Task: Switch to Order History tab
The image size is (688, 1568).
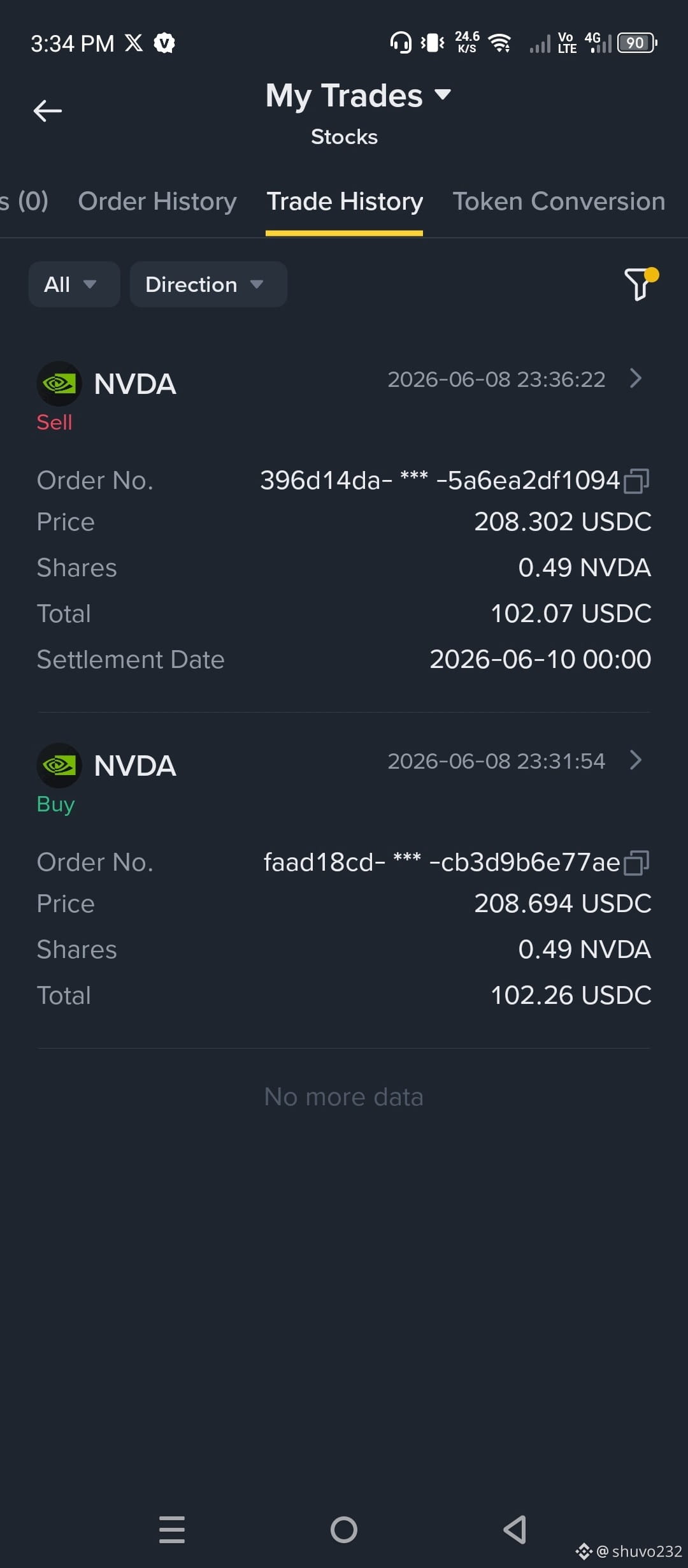Action: click(x=157, y=201)
